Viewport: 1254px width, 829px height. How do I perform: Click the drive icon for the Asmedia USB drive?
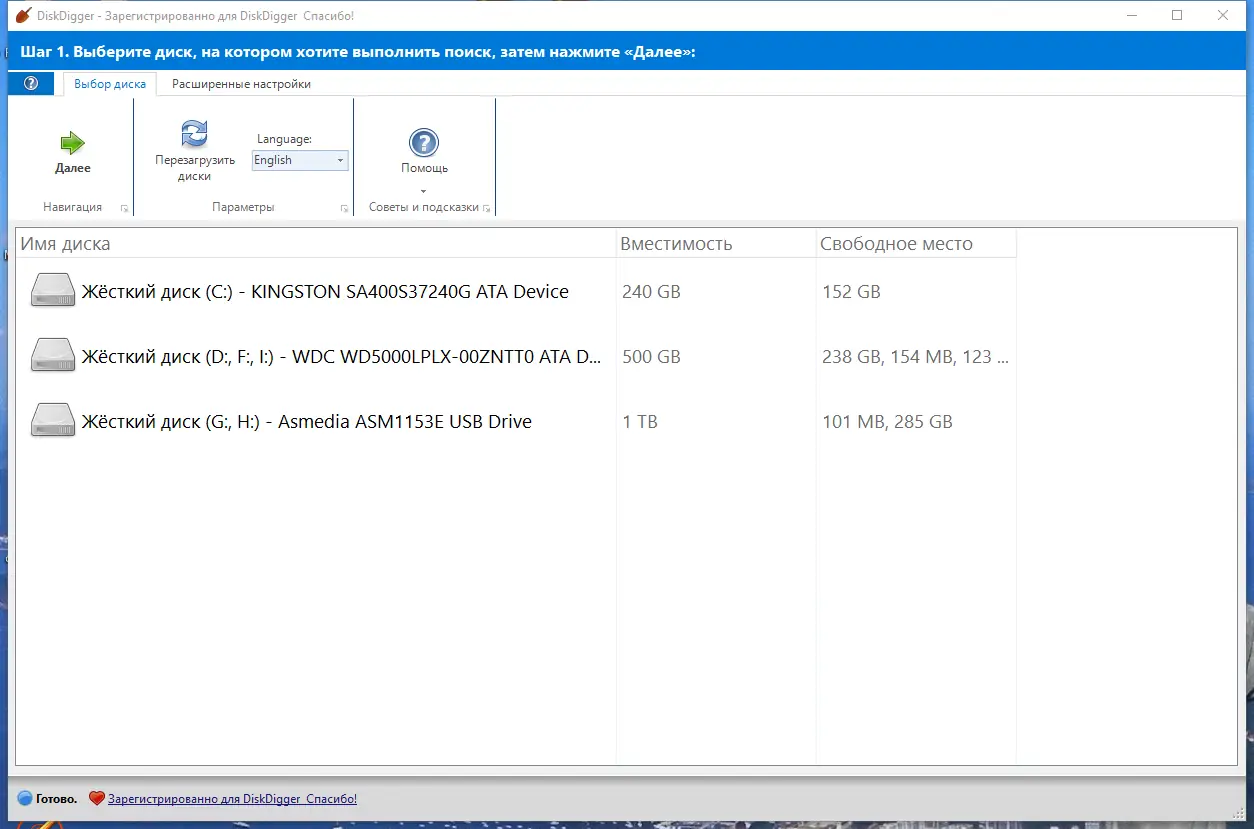pyautogui.click(x=52, y=419)
